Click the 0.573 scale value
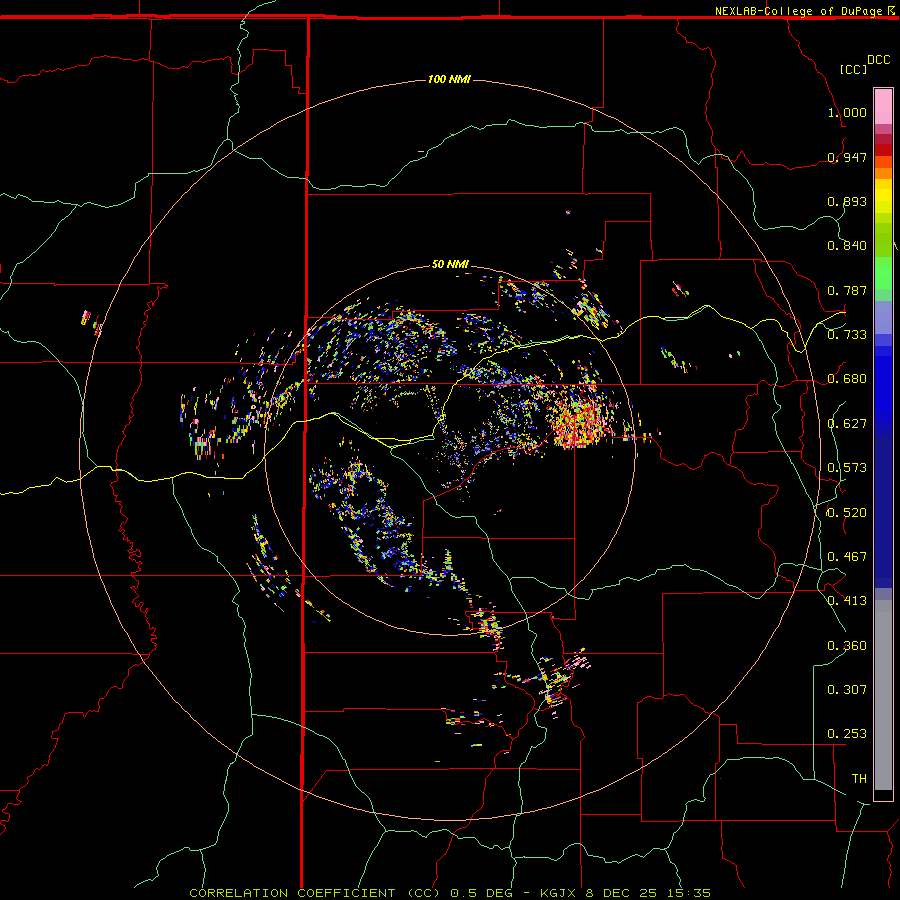The width and height of the screenshot is (900, 900). pos(847,467)
